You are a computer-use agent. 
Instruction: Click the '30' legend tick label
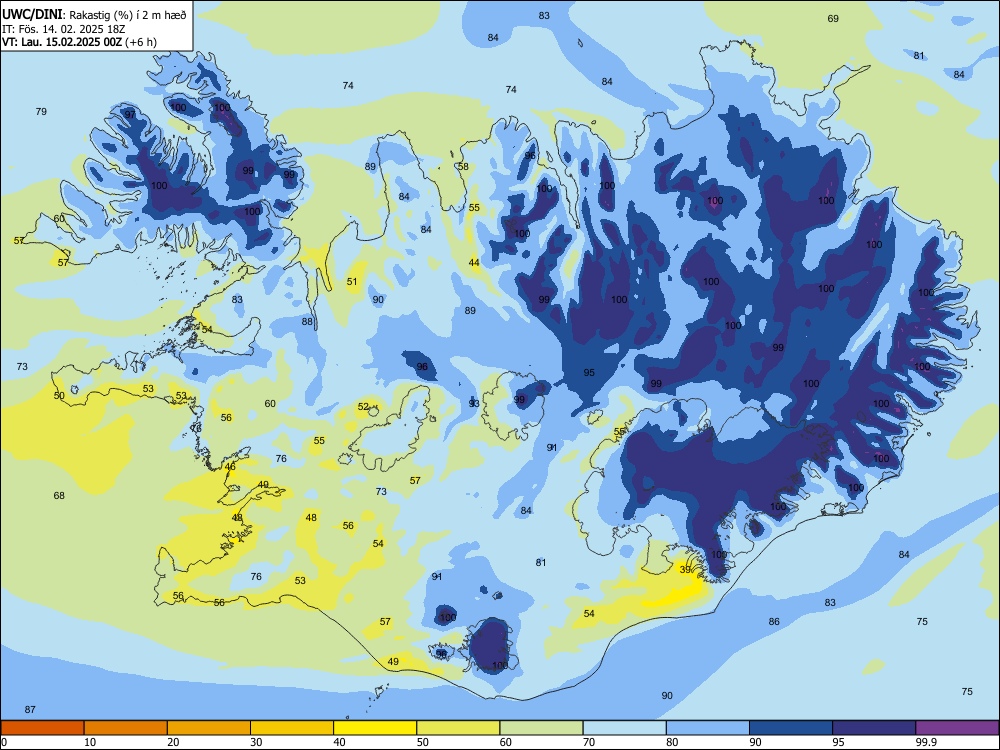257,742
